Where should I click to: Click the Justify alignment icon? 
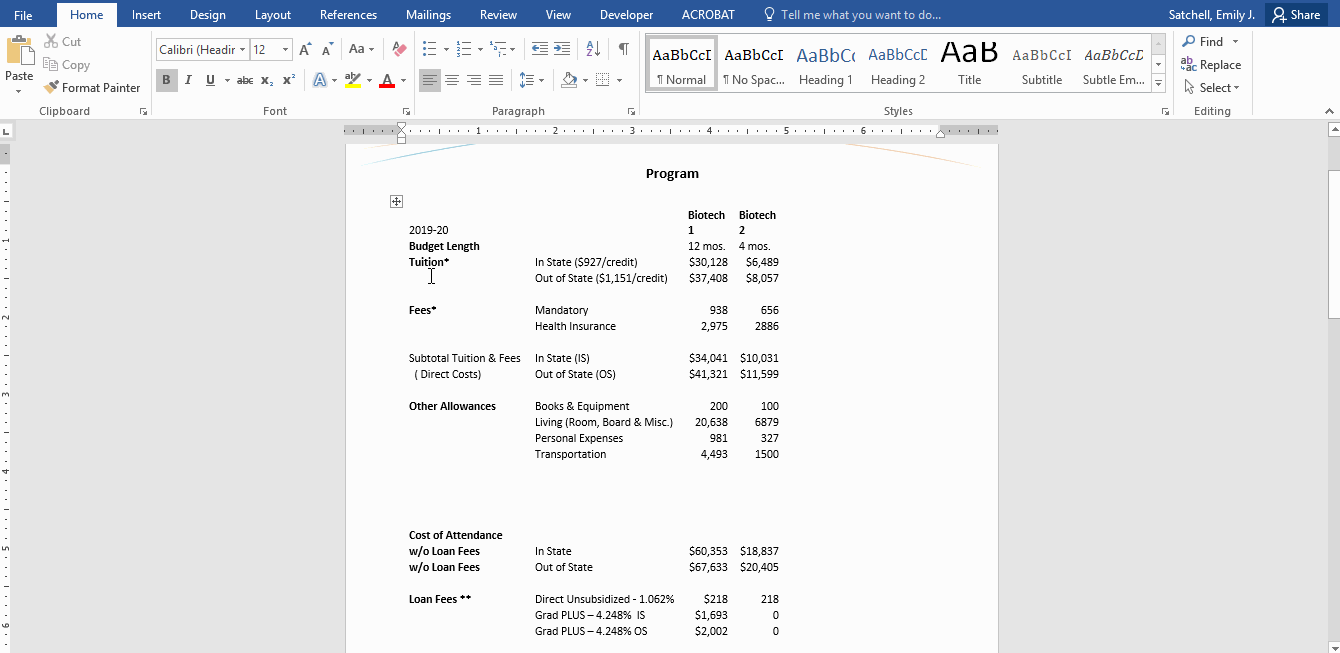(x=496, y=80)
